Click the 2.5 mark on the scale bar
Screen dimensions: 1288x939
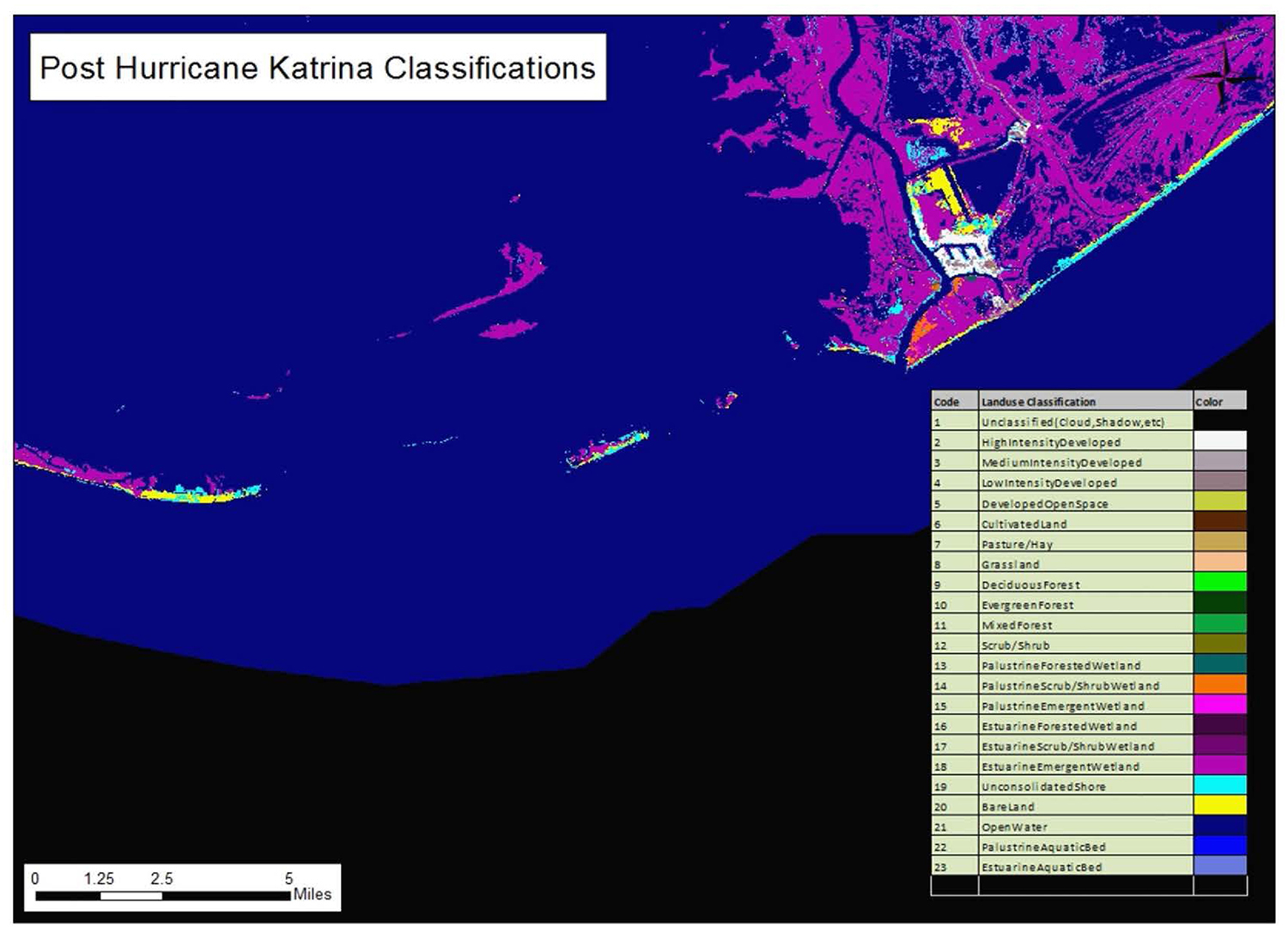tap(163, 879)
